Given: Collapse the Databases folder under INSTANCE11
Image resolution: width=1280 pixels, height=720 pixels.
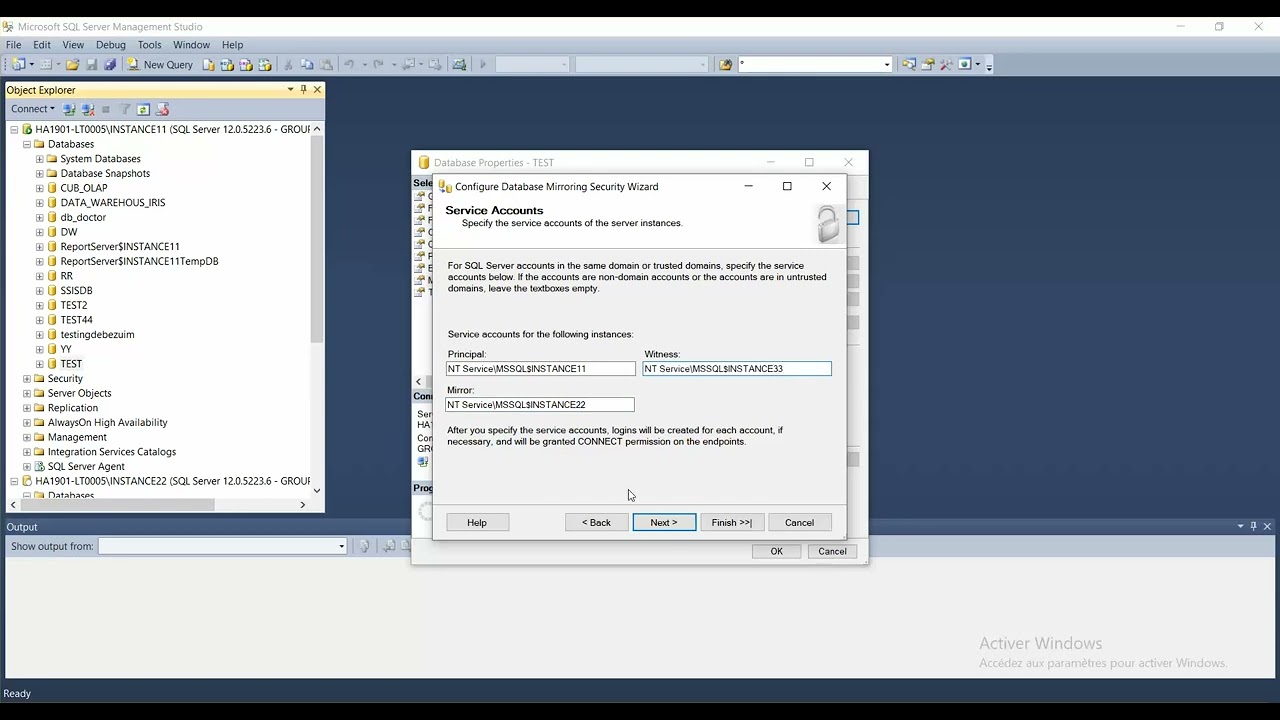Looking at the screenshot, I should coord(27,144).
